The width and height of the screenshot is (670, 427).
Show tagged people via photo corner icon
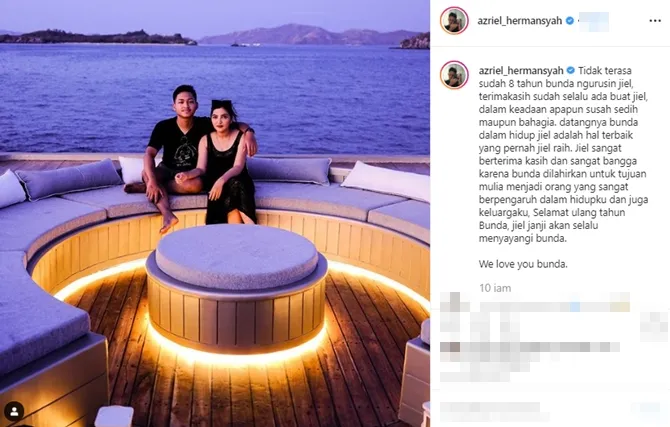[14, 412]
